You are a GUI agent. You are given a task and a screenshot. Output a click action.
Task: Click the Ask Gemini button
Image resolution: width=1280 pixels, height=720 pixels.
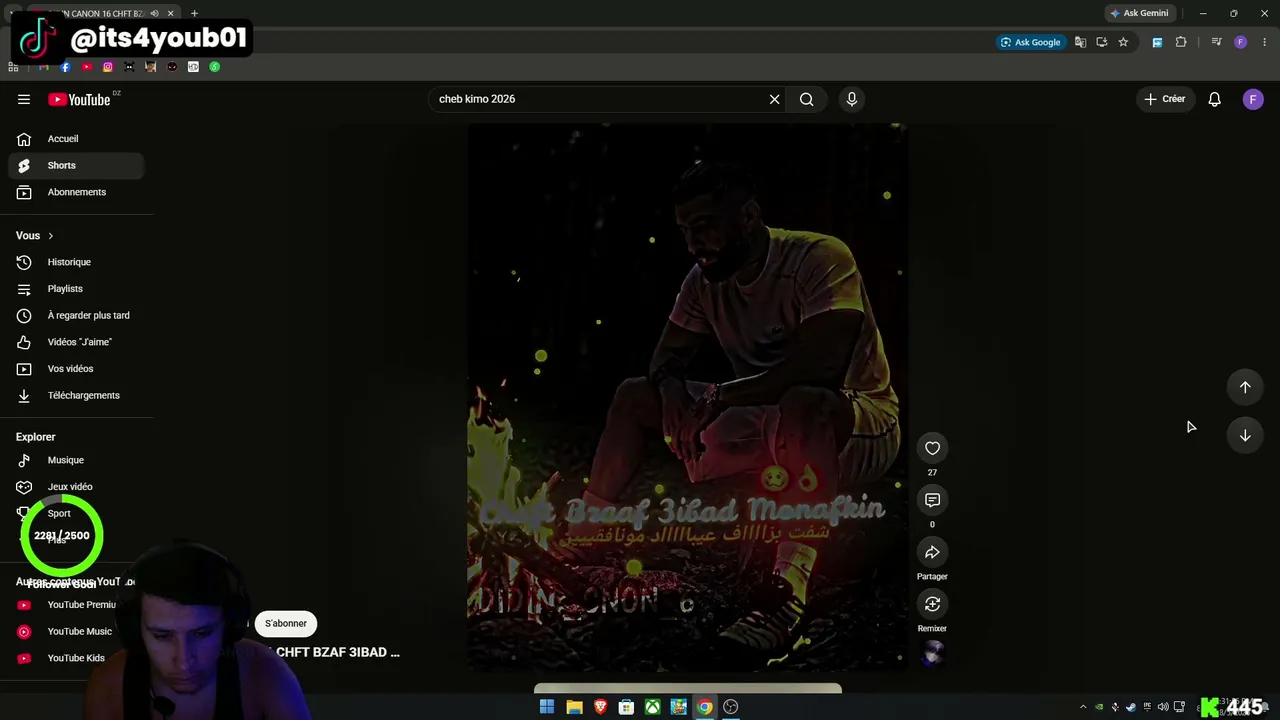[x=1139, y=14]
